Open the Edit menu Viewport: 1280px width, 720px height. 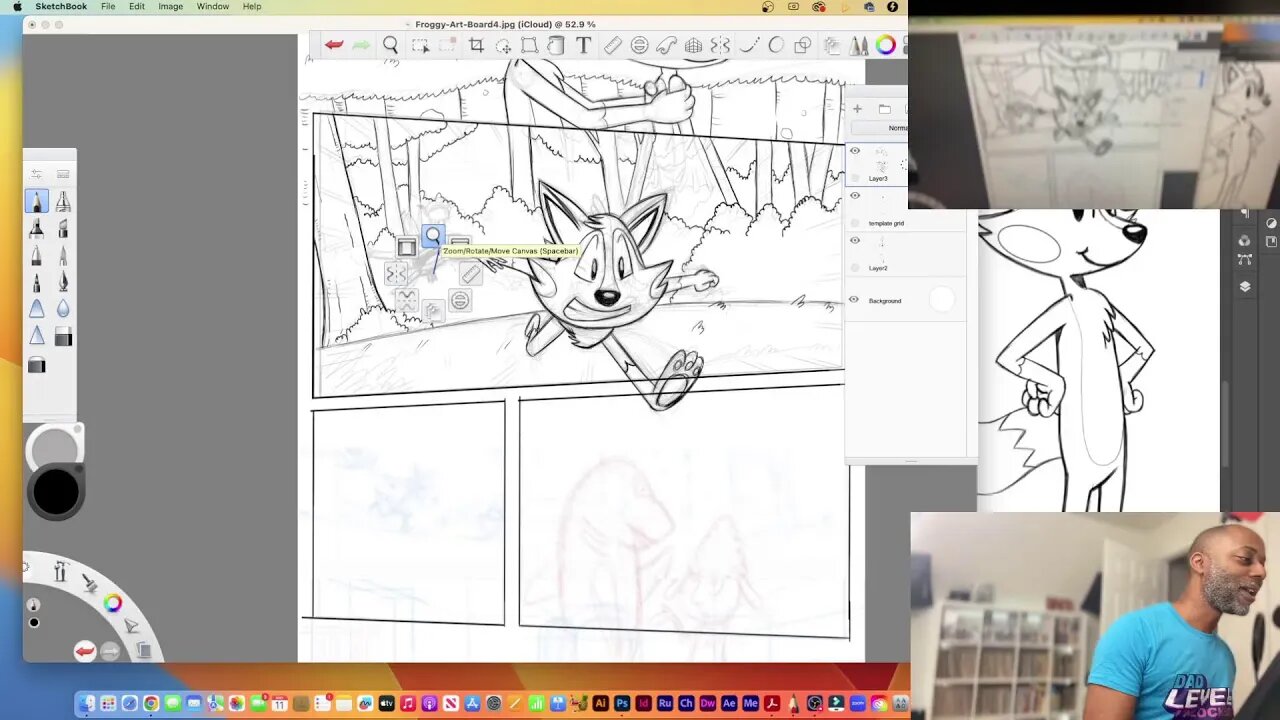137,7
